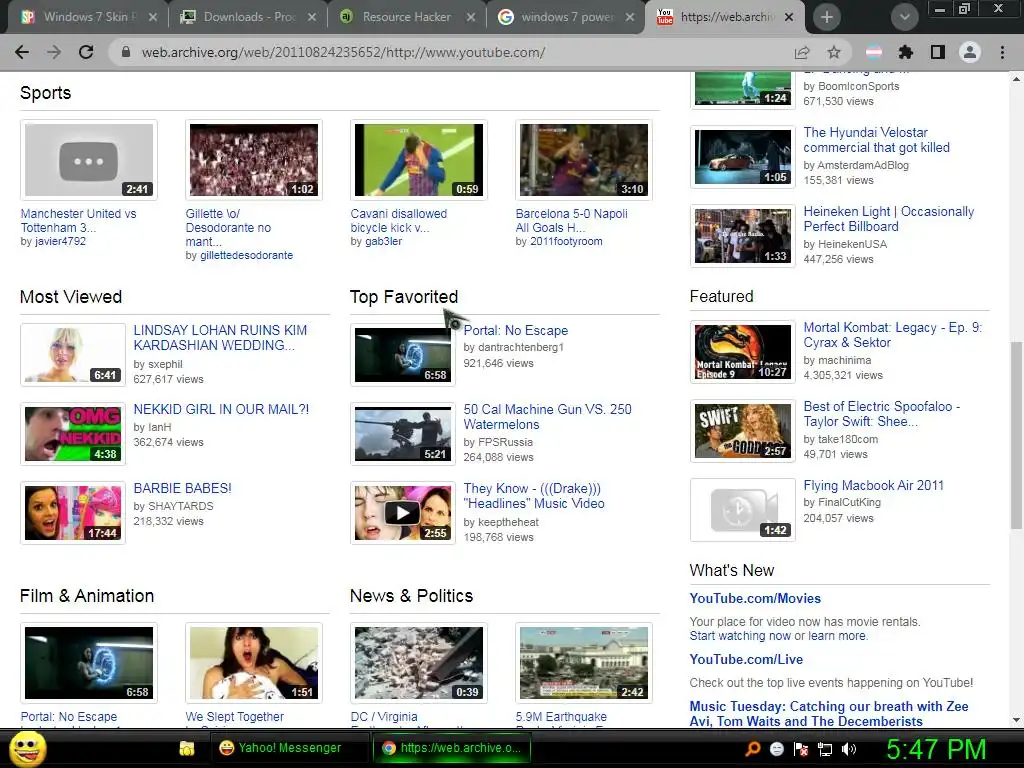Close the Resource Hacker tab
The image size is (1024, 768).
pyautogui.click(x=471, y=17)
